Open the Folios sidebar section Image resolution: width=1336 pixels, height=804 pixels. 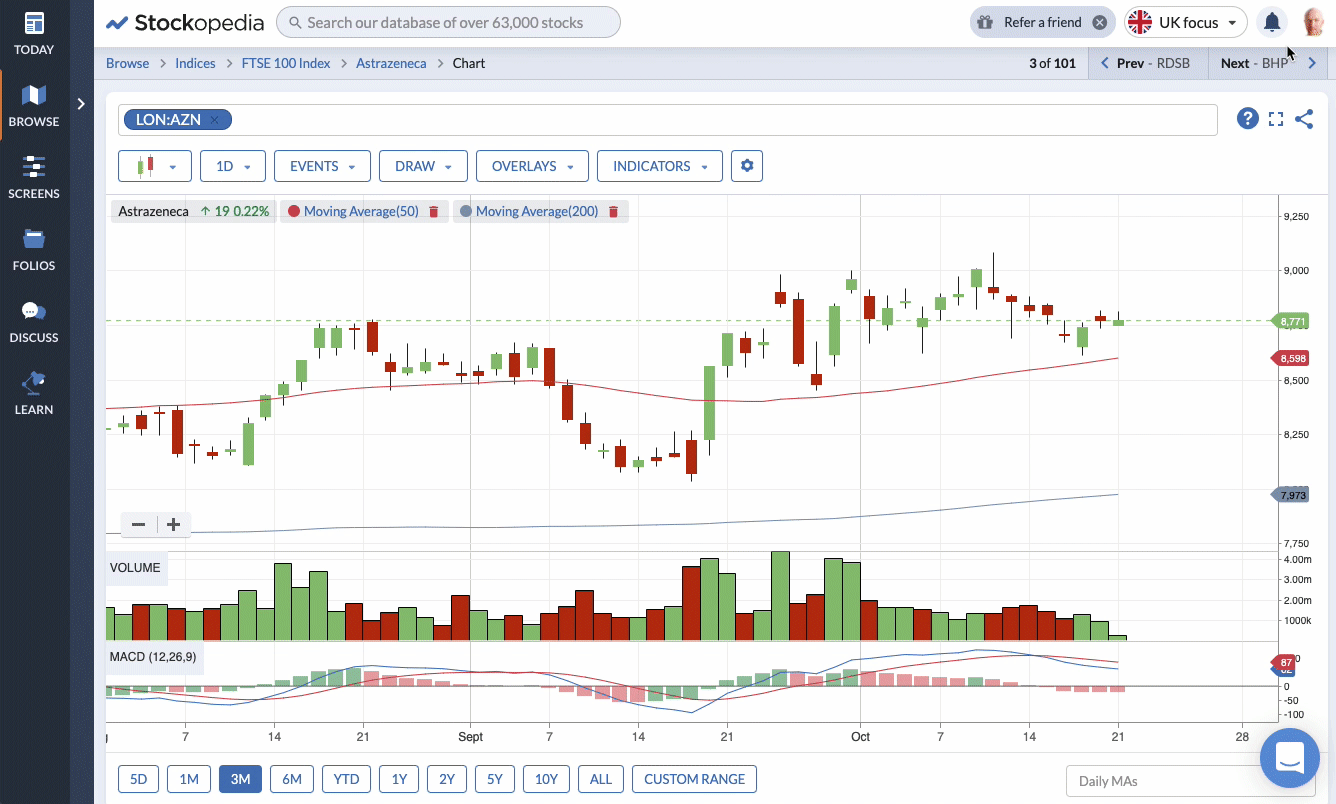coord(34,250)
